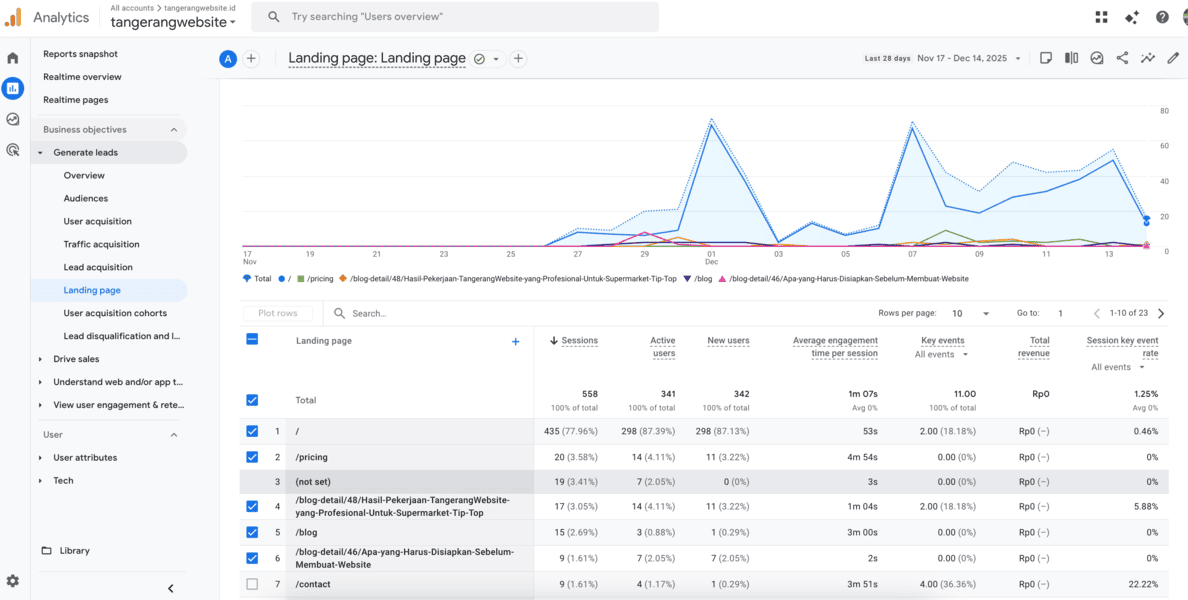Expand the Drive sales section

point(76,359)
